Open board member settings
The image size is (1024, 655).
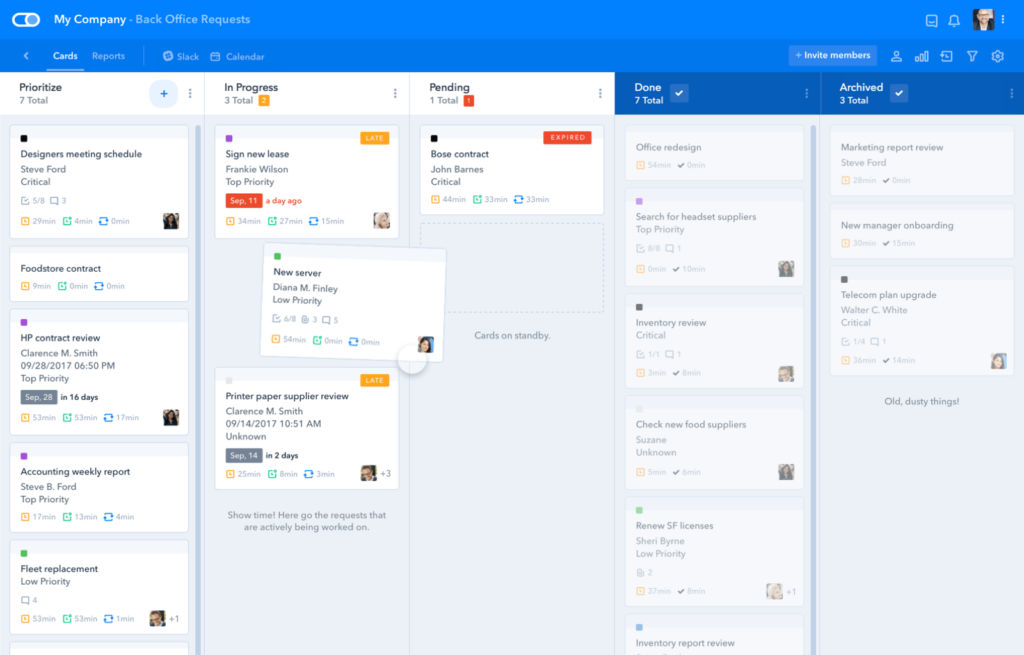tap(896, 56)
